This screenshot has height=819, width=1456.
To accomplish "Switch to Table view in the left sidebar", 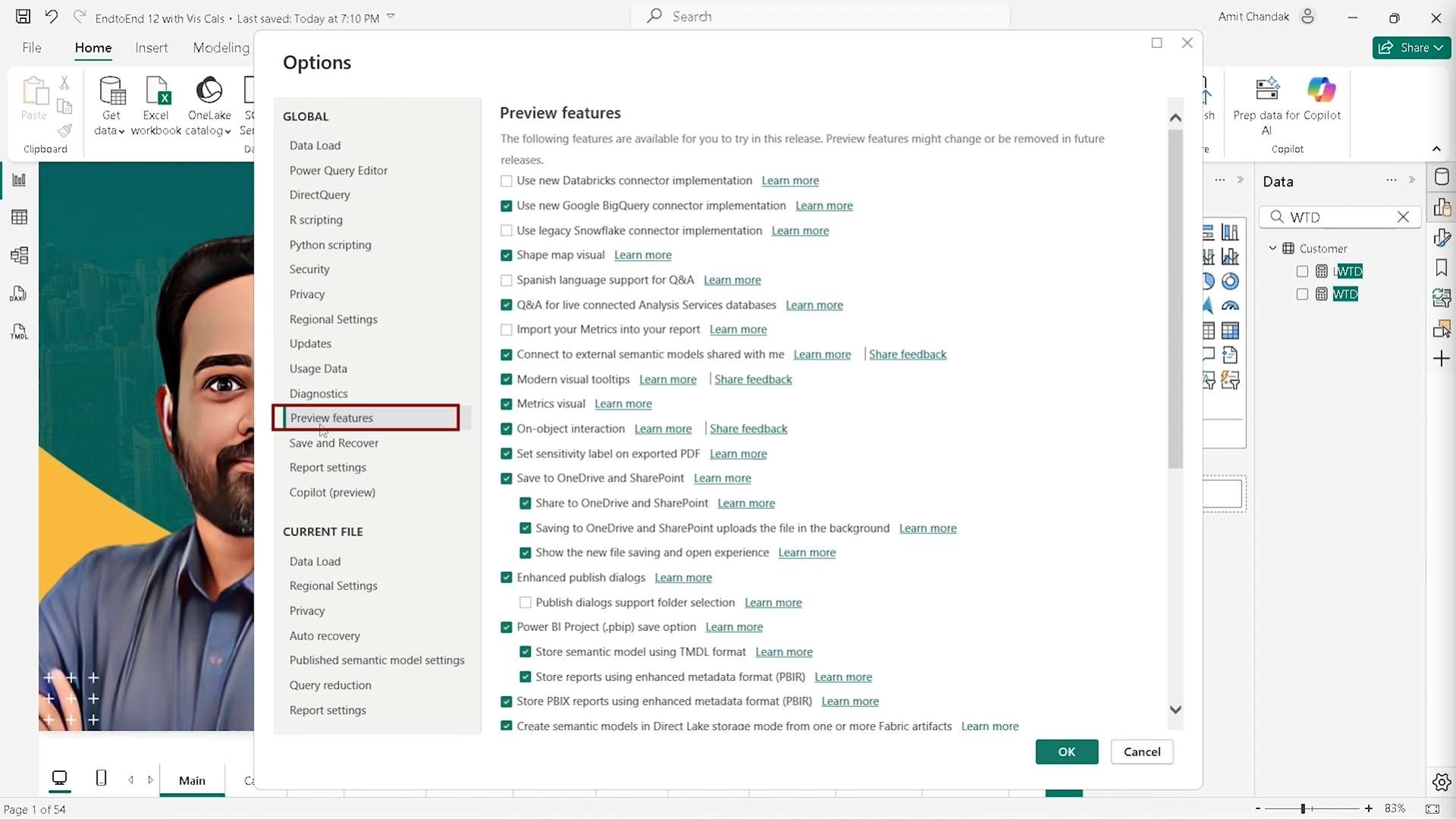I will 19,218.
